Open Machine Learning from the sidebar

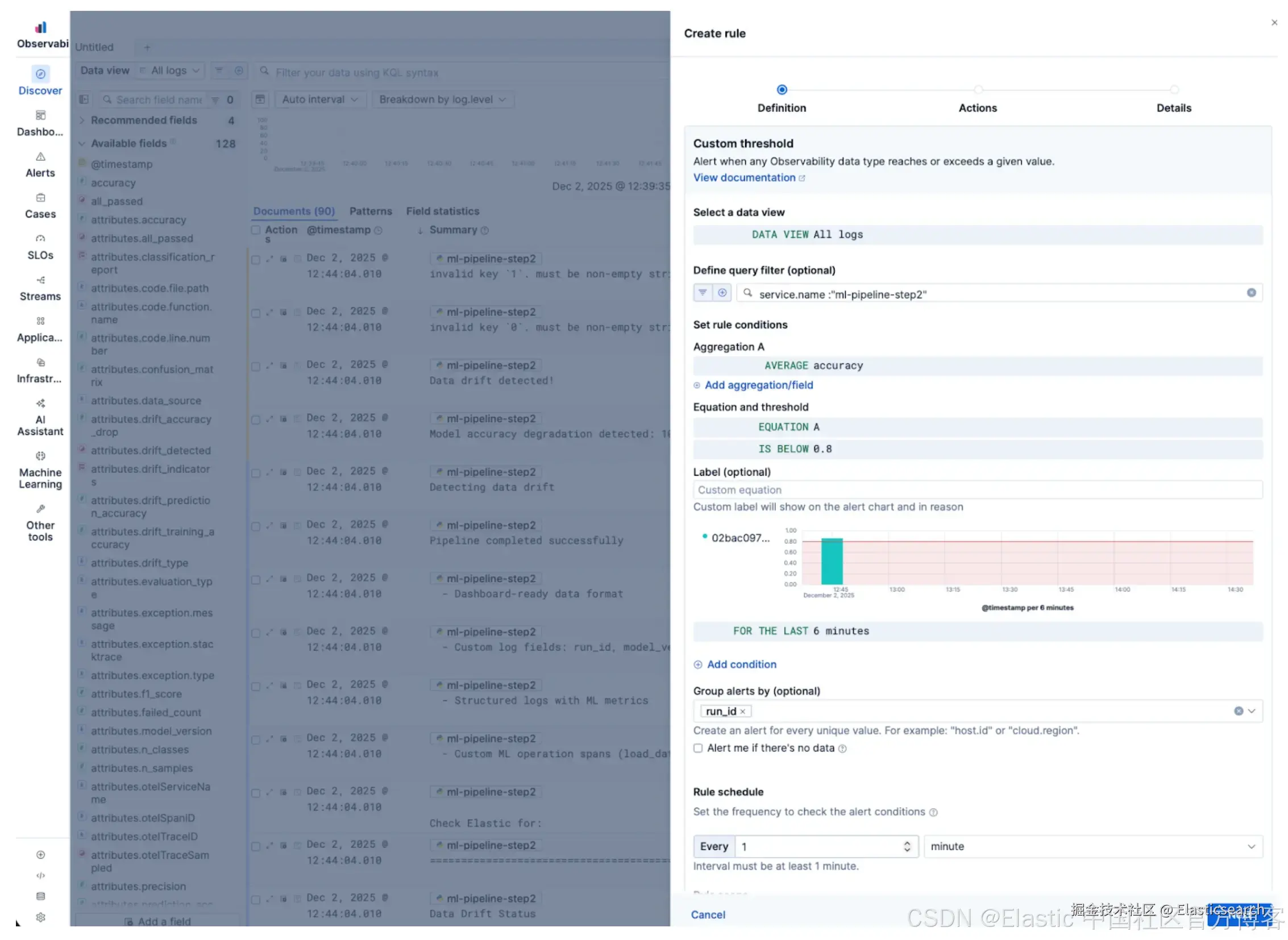point(40,457)
